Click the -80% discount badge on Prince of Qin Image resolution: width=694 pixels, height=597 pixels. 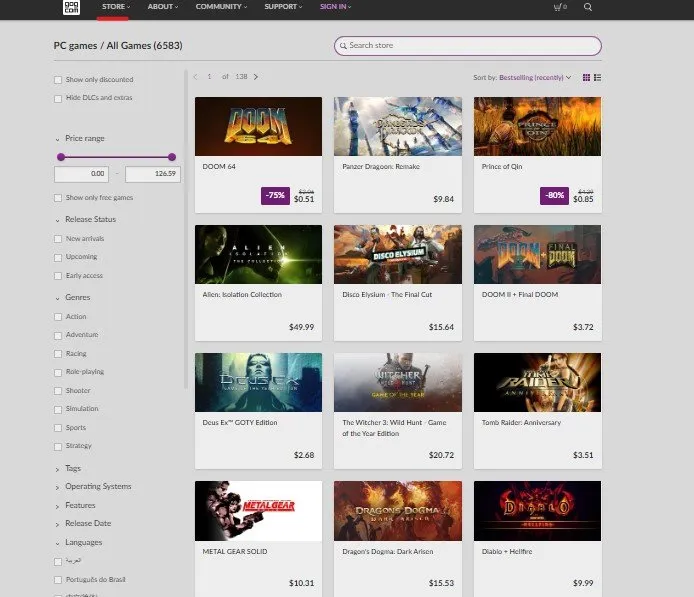point(554,196)
